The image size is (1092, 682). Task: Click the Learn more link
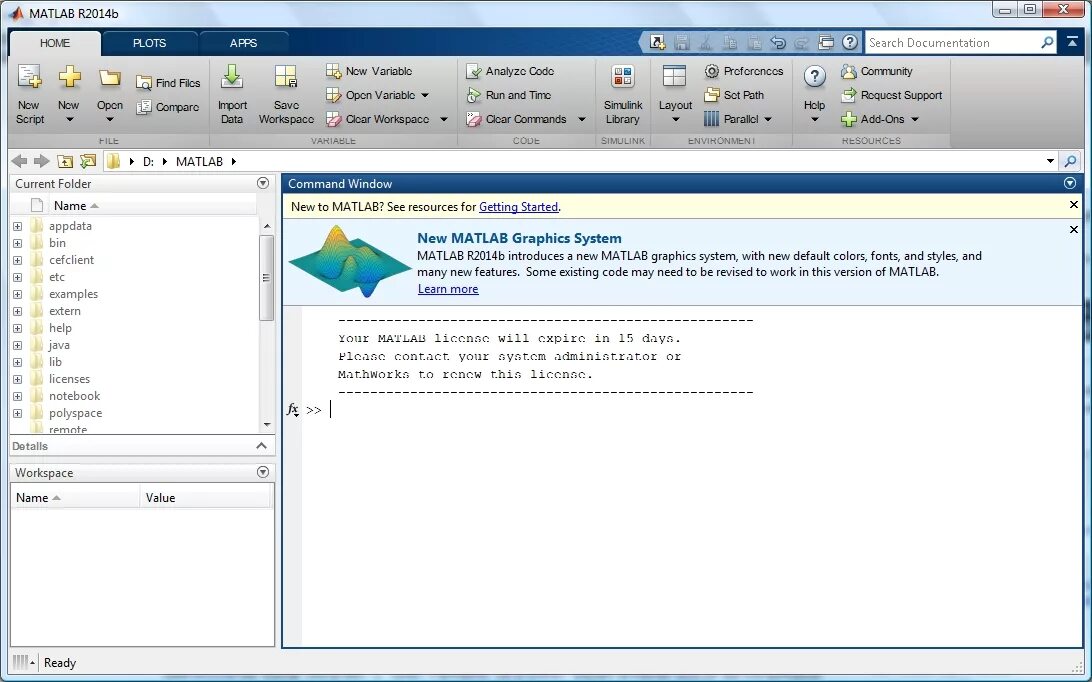pos(448,289)
